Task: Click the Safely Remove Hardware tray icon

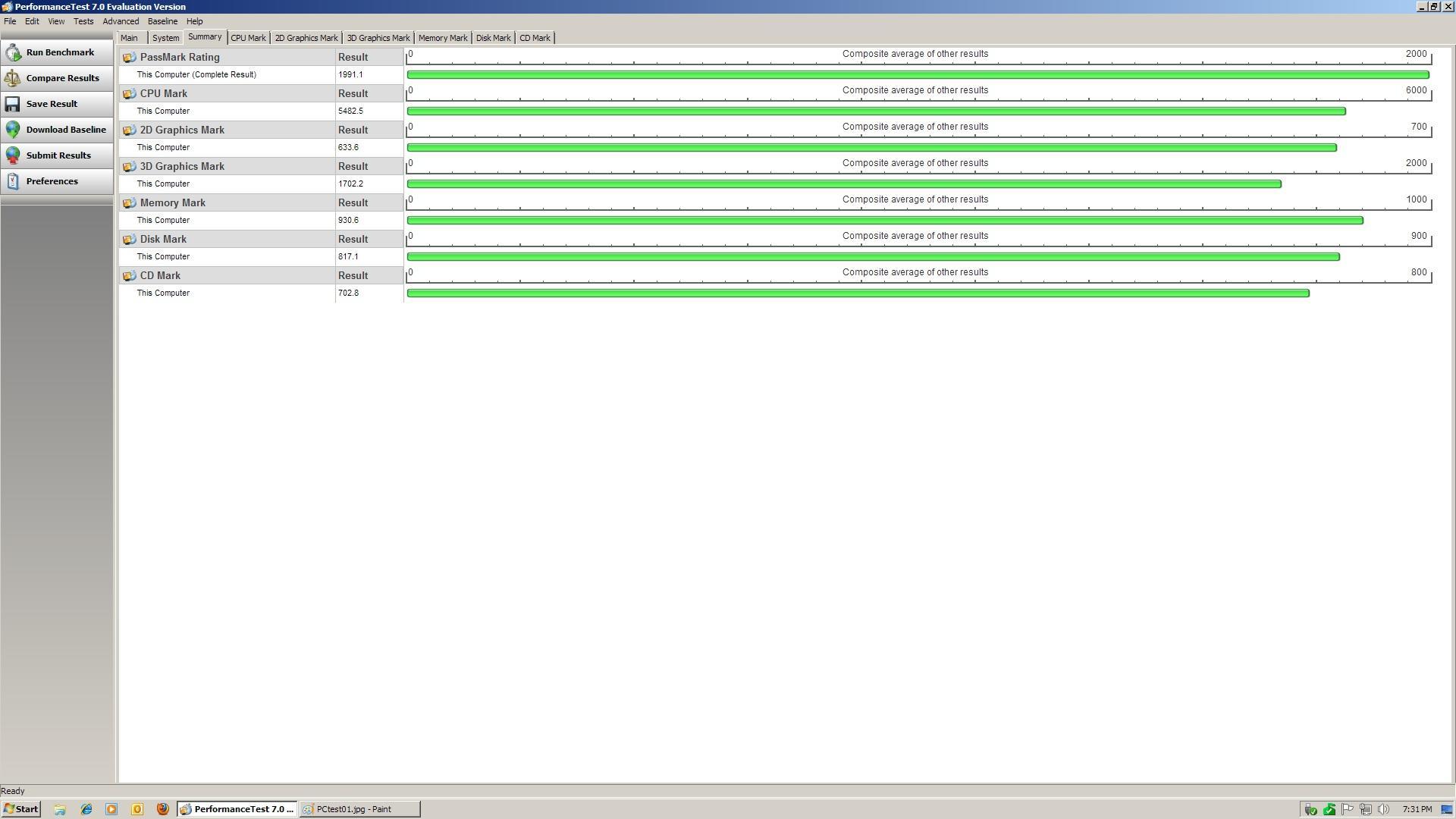Action: (1310, 810)
